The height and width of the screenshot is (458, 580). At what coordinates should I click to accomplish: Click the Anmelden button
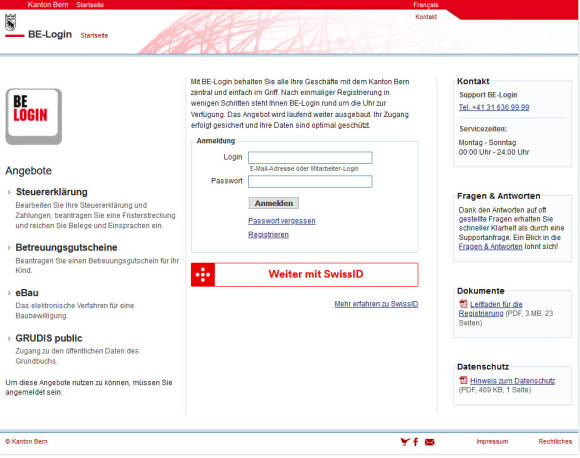coord(274,203)
